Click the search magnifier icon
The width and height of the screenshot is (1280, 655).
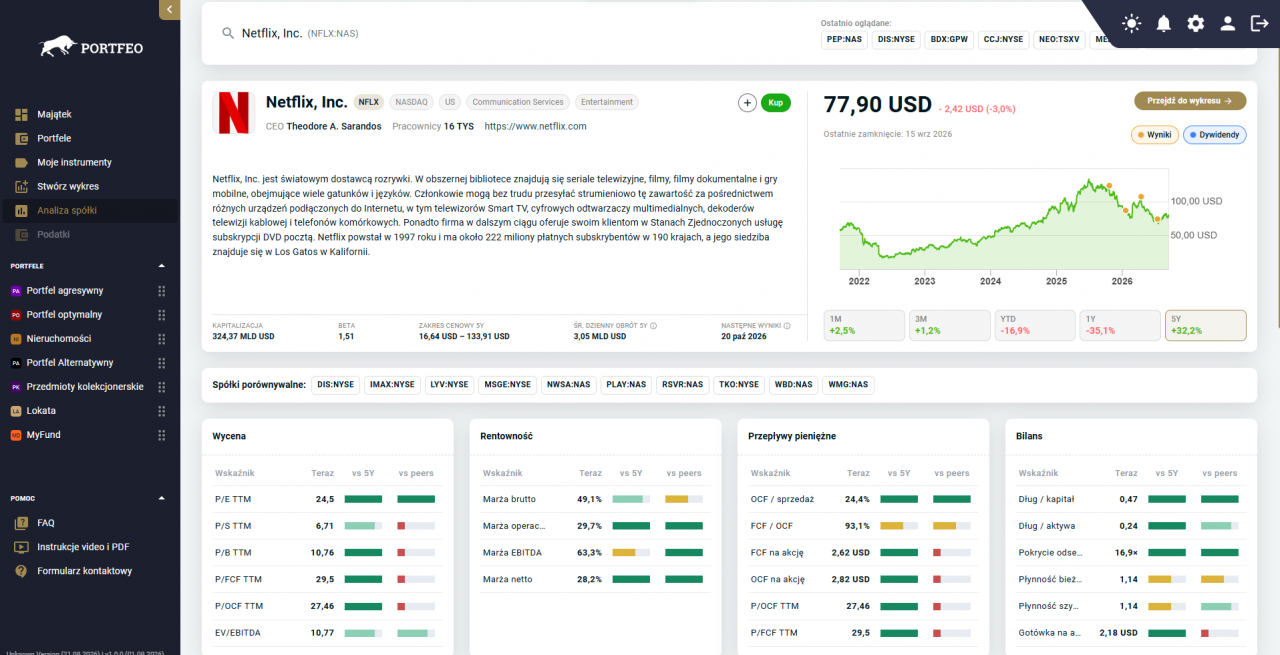click(x=228, y=33)
